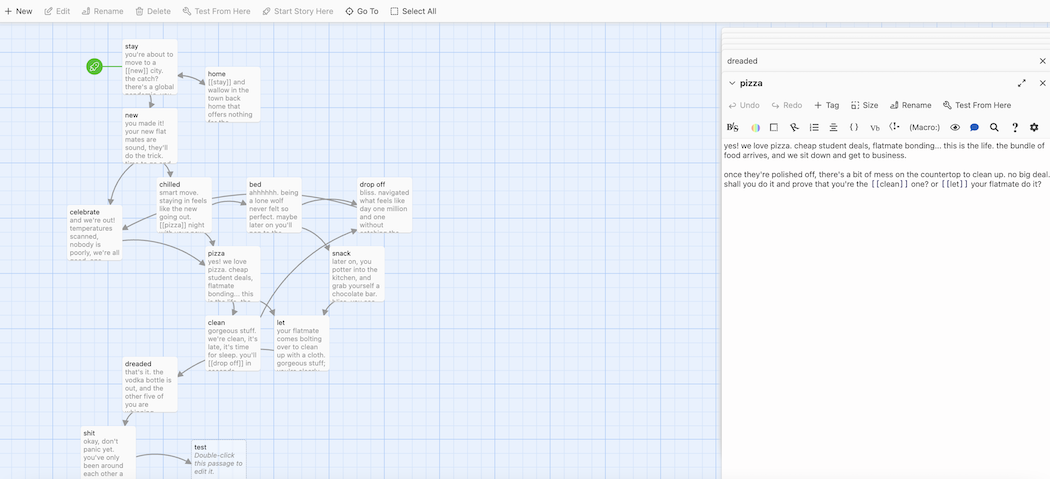Click the [[clean]] link in editor text
Viewport: 1050px width, 479px height.
[889, 184]
